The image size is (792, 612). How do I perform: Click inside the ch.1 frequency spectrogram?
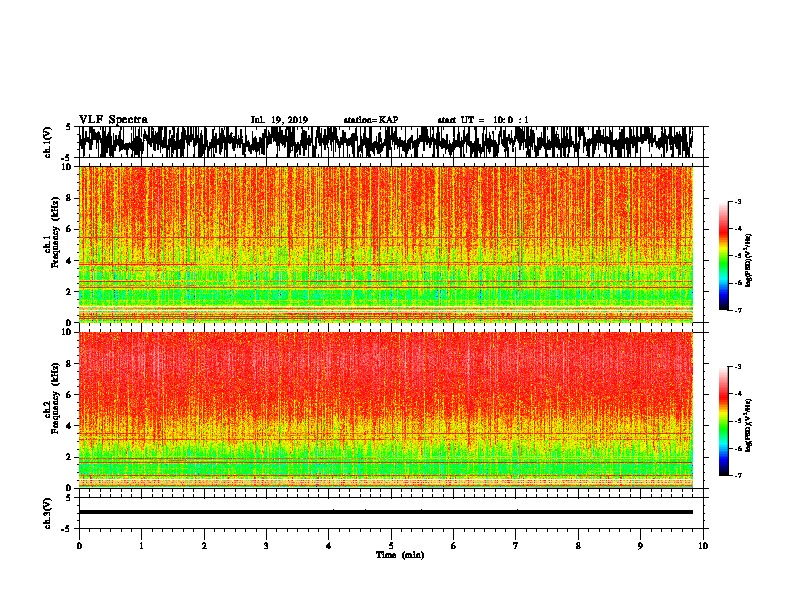coord(386,244)
